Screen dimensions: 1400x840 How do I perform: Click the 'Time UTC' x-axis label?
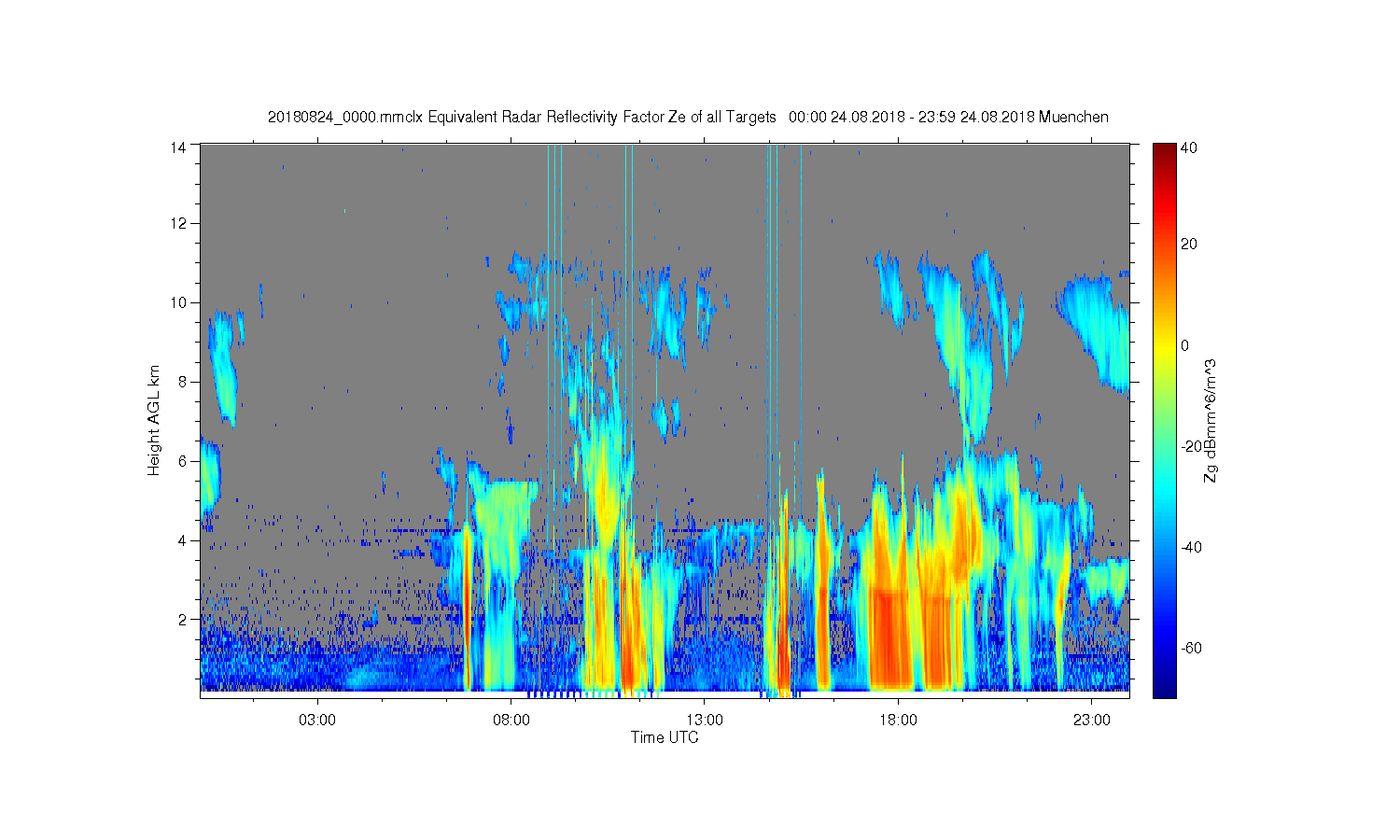click(x=665, y=737)
